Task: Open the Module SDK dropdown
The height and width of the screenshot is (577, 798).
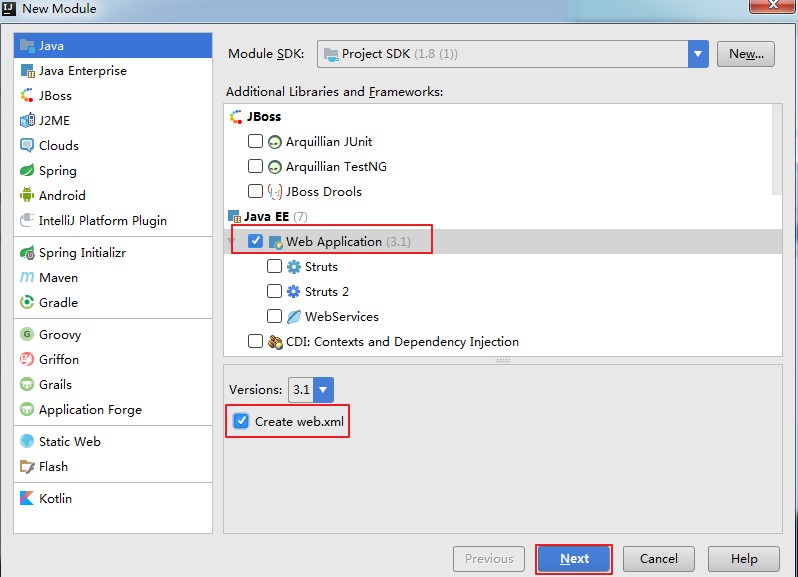Action: (698, 54)
